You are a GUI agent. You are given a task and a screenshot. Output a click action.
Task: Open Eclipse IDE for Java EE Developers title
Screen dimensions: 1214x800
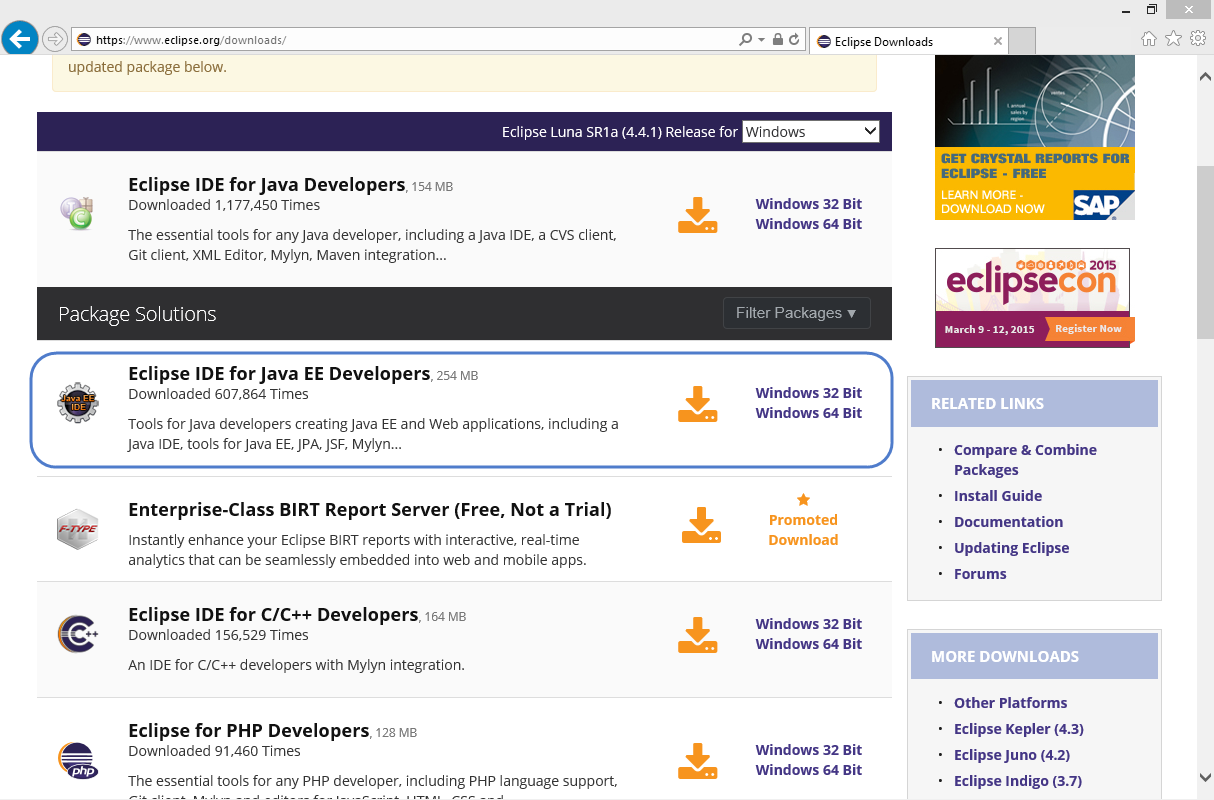279,373
